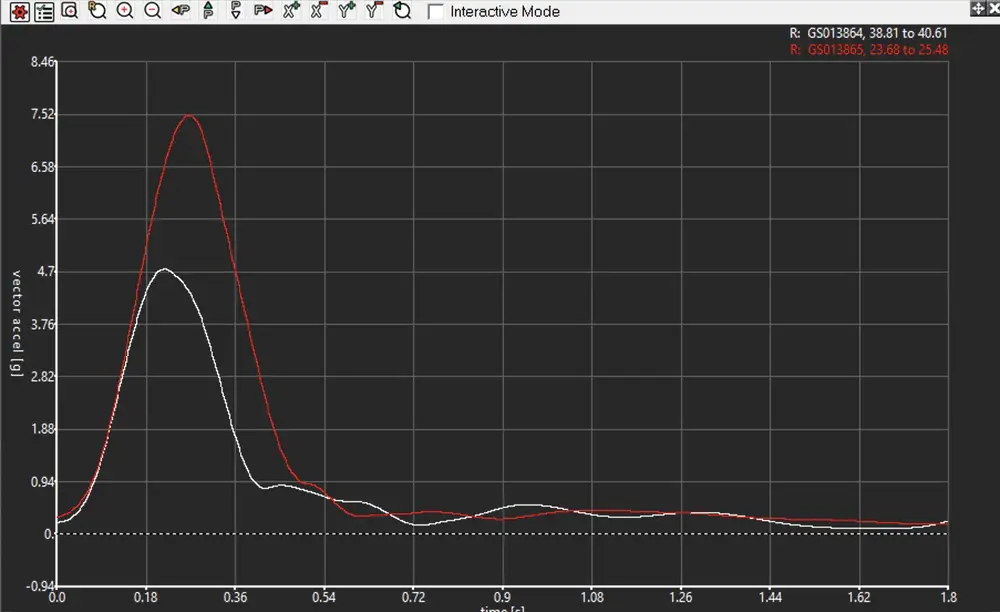The image size is (1000, 612).
Task: Close the plot panel with X
Action: [994, 8]
